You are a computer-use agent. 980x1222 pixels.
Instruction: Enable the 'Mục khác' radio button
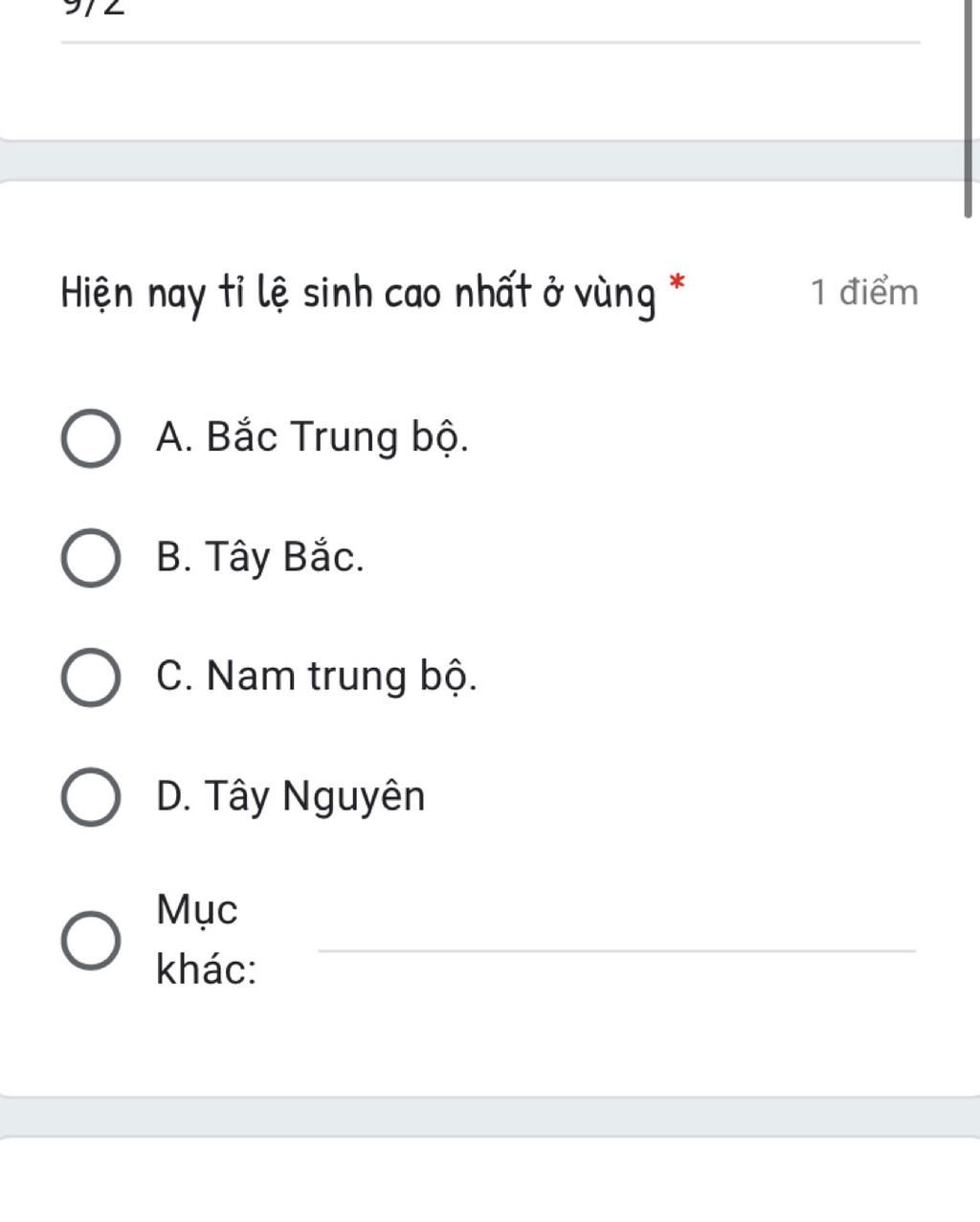click(x=91, y=940)
